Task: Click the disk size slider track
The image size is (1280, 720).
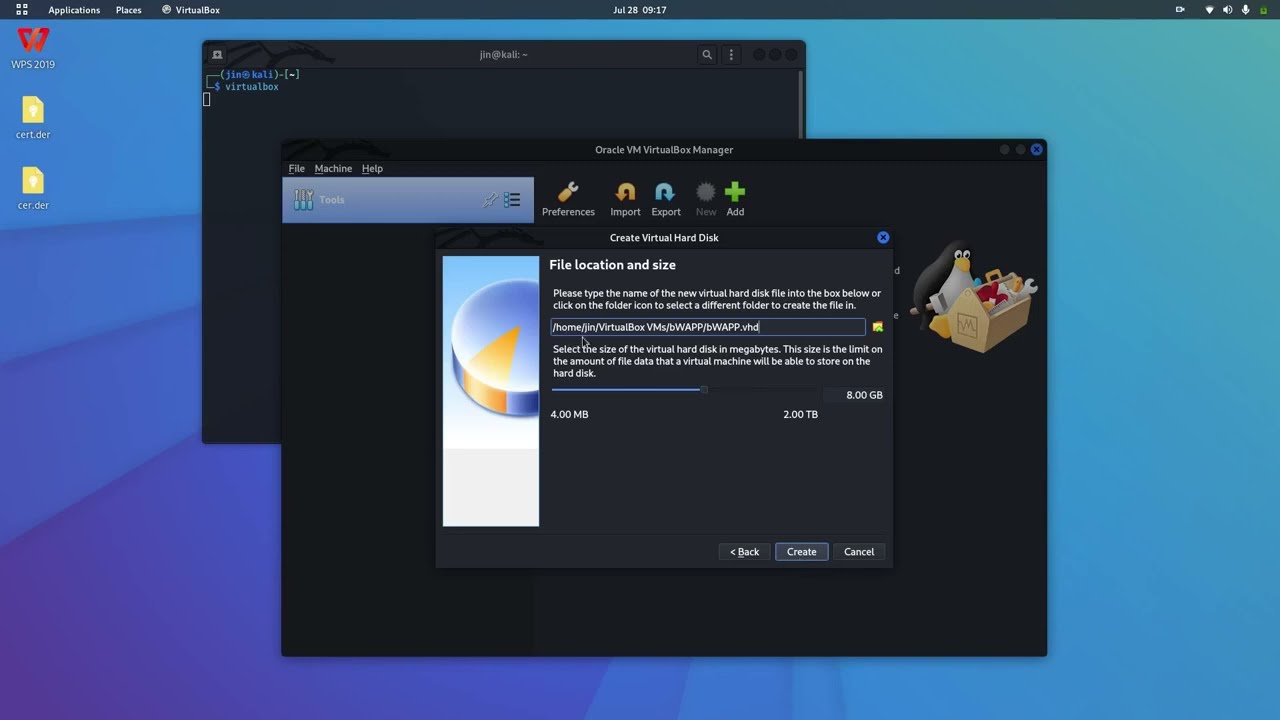Action: click(x=685, y=390)
